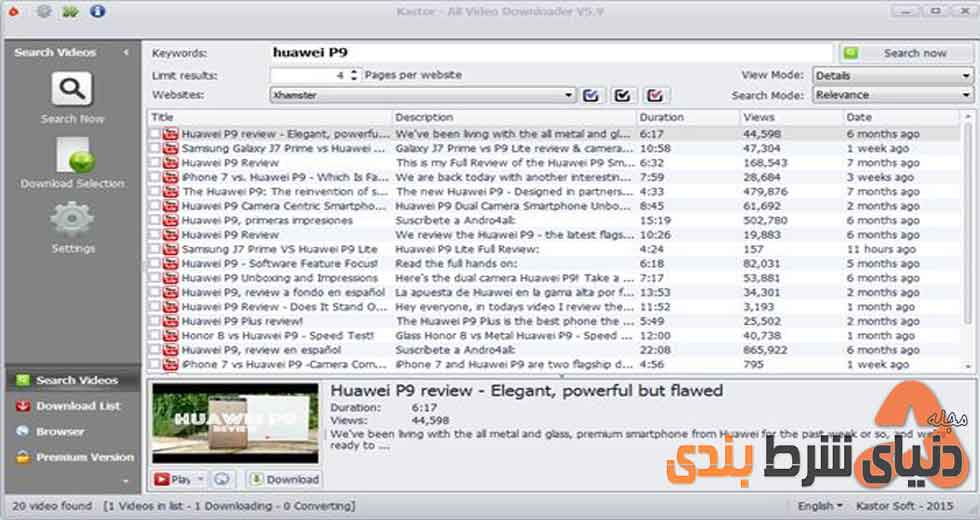The height and width of the screenshot is (520, 980).
Task: Collapse the Search Videos sidebar panel arrow
Action: (x=126, y=52)
